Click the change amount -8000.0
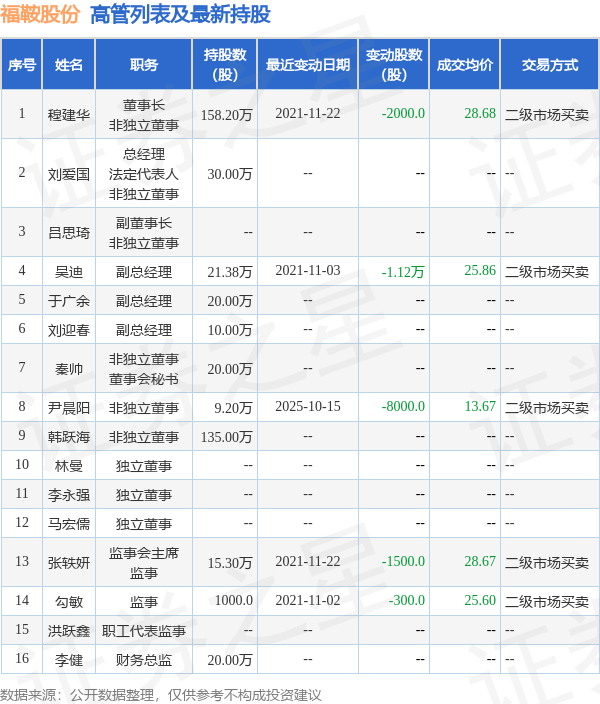 pyautogui.click(x=403, y=406)
